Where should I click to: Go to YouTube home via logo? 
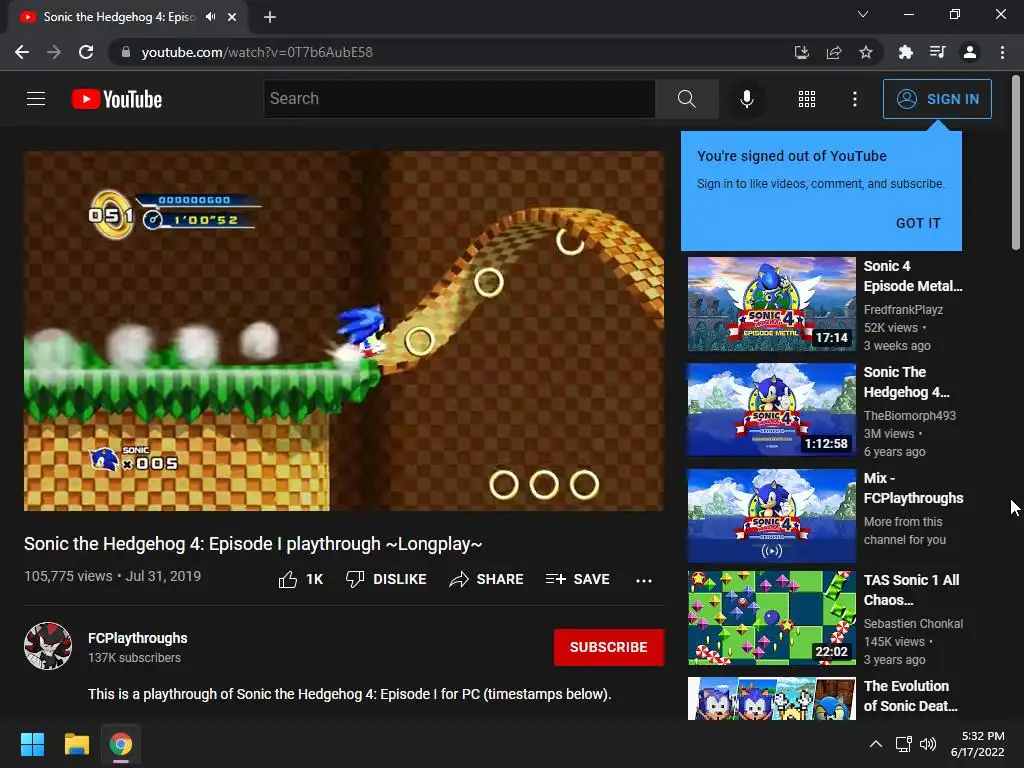pos(117,99)
